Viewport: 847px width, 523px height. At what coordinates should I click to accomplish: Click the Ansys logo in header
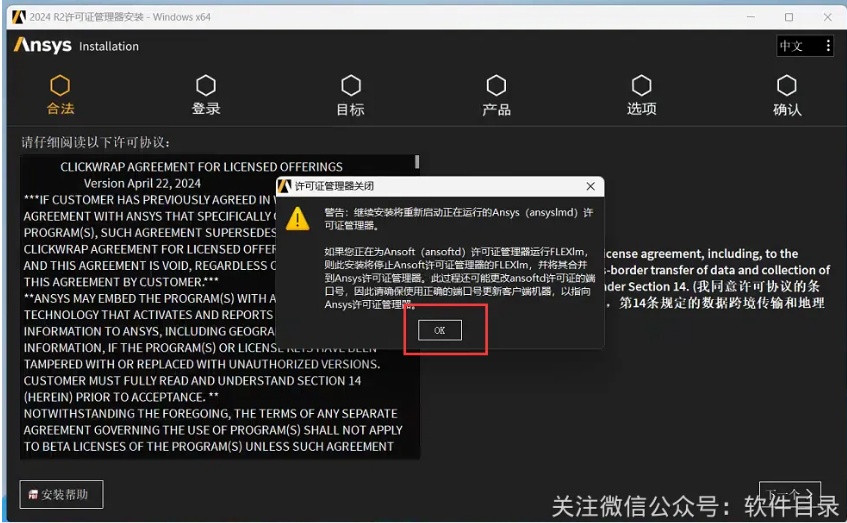[42, 46]
